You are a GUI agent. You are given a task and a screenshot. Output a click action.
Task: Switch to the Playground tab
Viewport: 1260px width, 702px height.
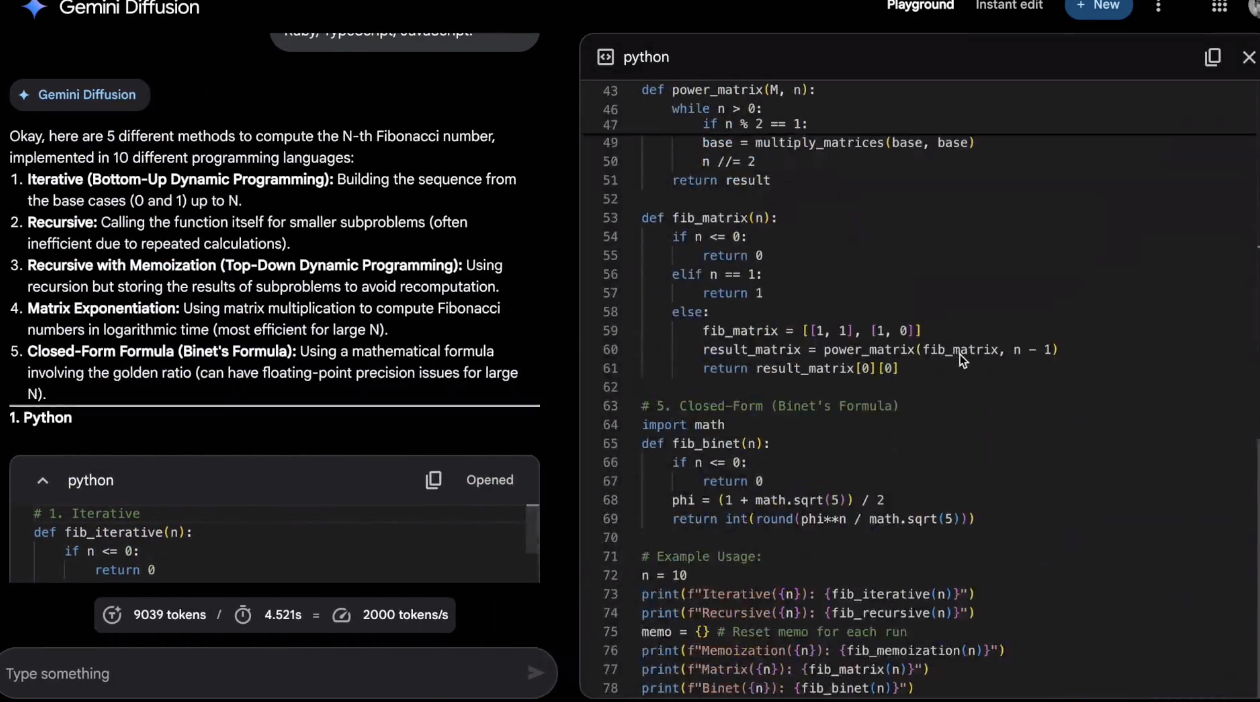pos(920,6)
